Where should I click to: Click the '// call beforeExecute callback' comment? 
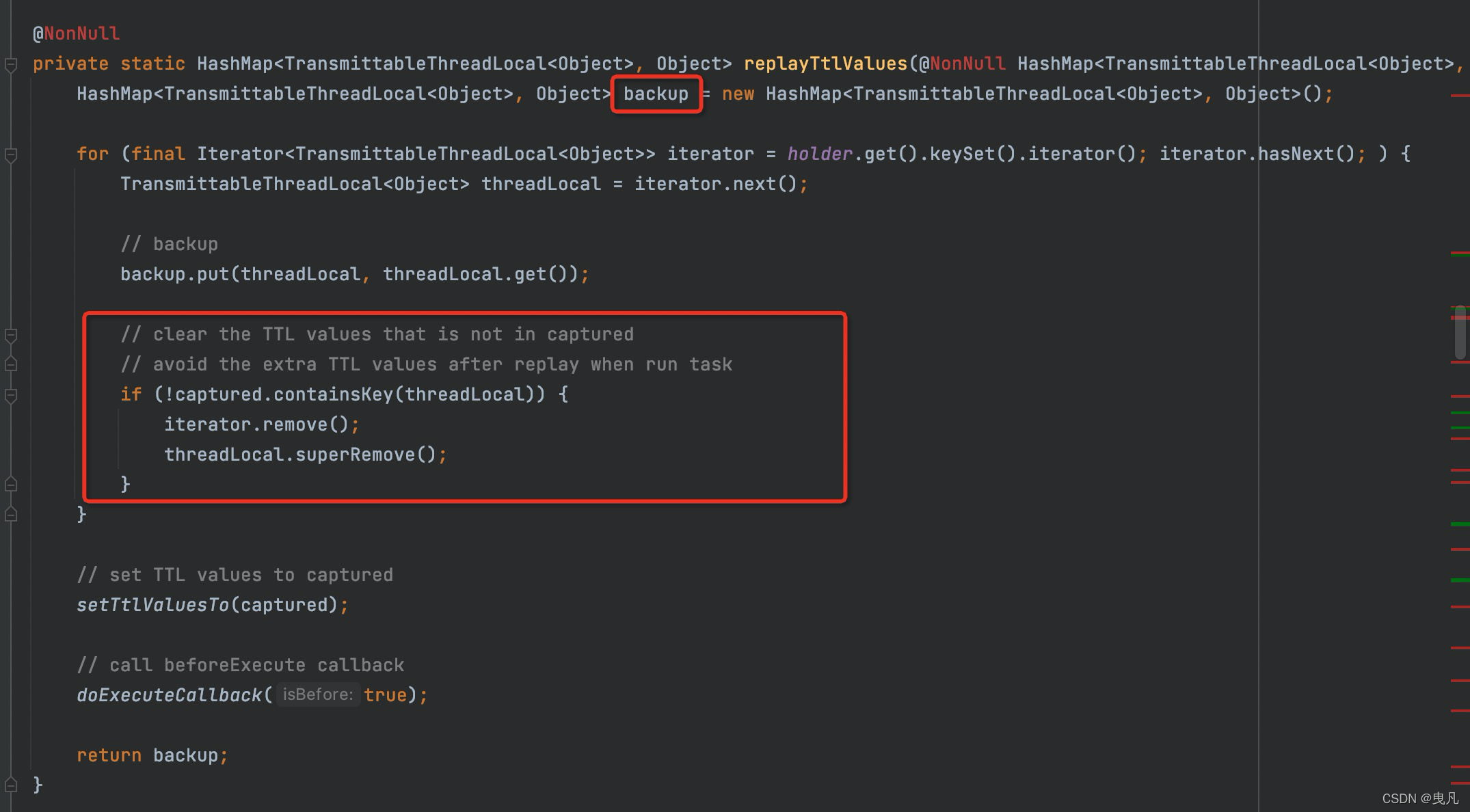pyautogui.click(x=240, y=665)
